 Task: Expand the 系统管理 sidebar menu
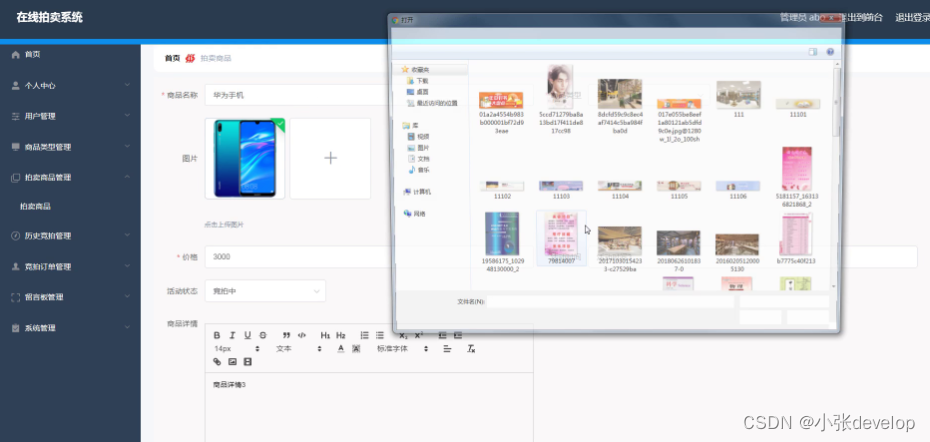click(70, 328)
